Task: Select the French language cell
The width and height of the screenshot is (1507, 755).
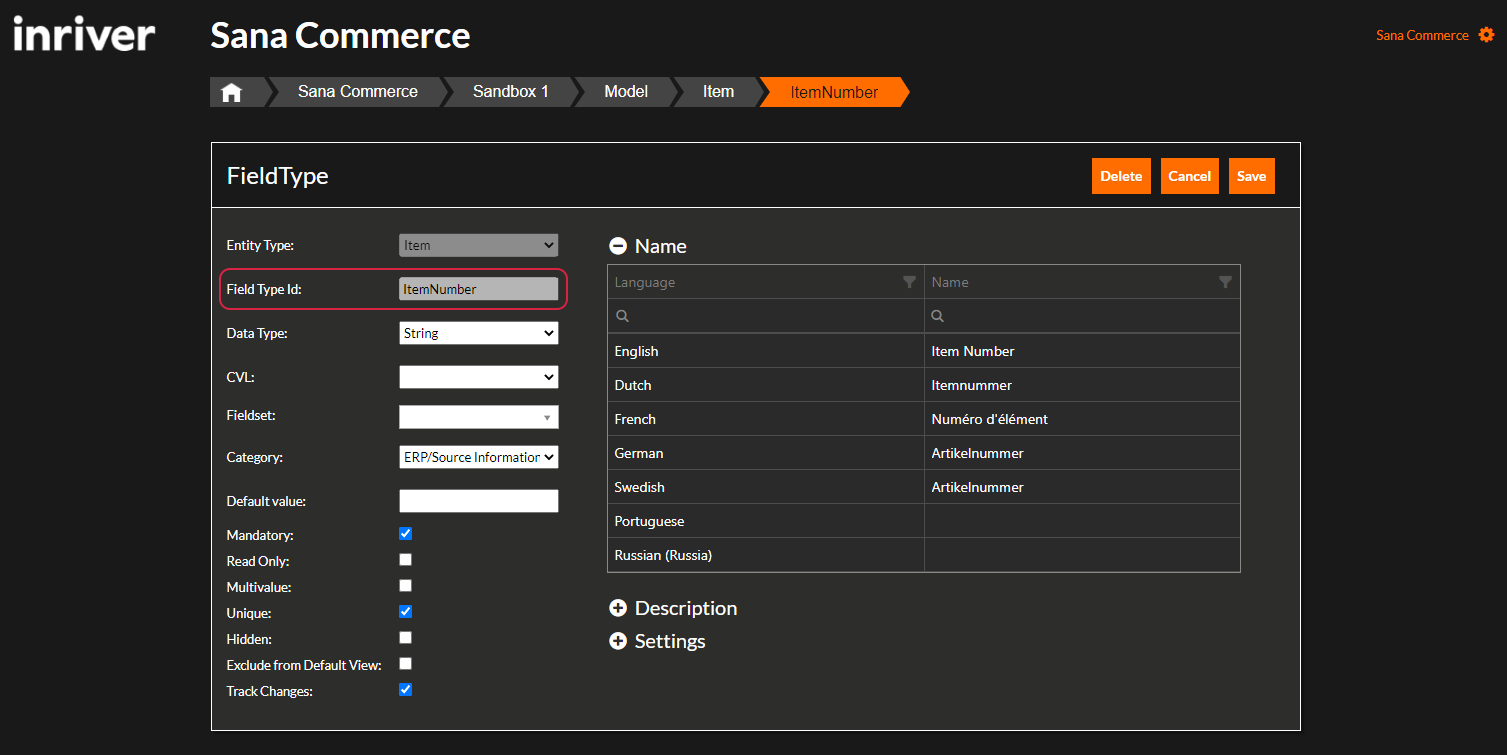Action: [x=766, y=419]
